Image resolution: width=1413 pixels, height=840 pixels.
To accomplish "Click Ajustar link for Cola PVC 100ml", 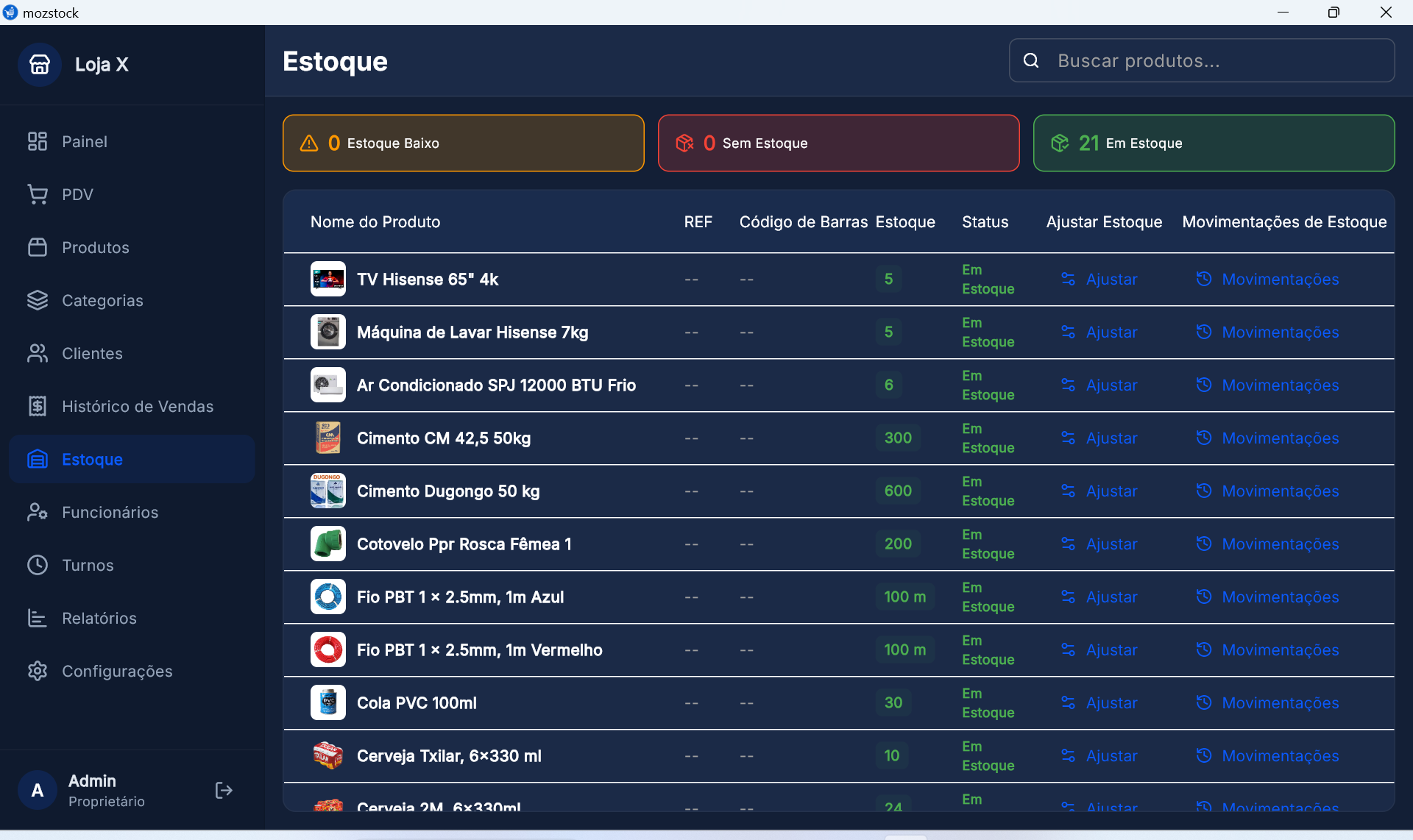I will point(1111,702).
